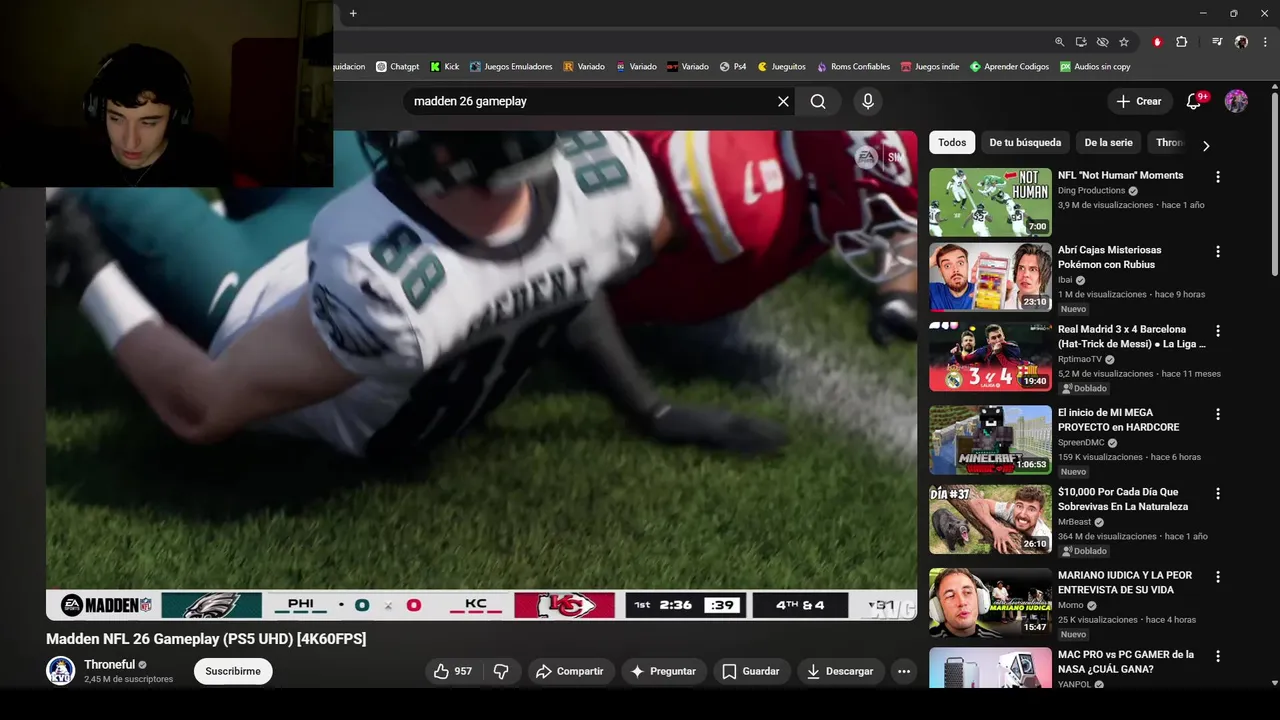Select the Todos filter chip

pos(952,143)
